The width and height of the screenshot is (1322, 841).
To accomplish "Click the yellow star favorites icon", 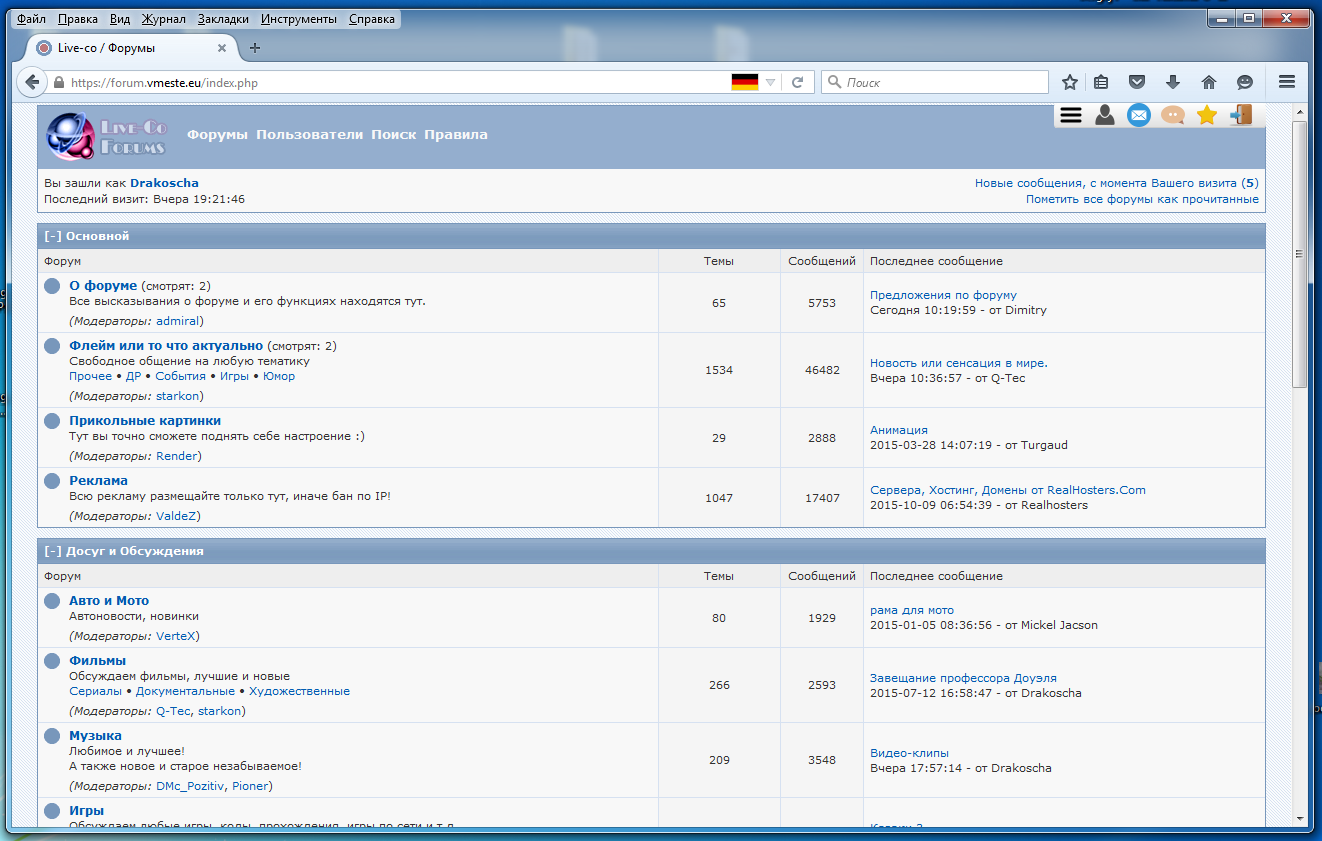I will [1207, 115].
